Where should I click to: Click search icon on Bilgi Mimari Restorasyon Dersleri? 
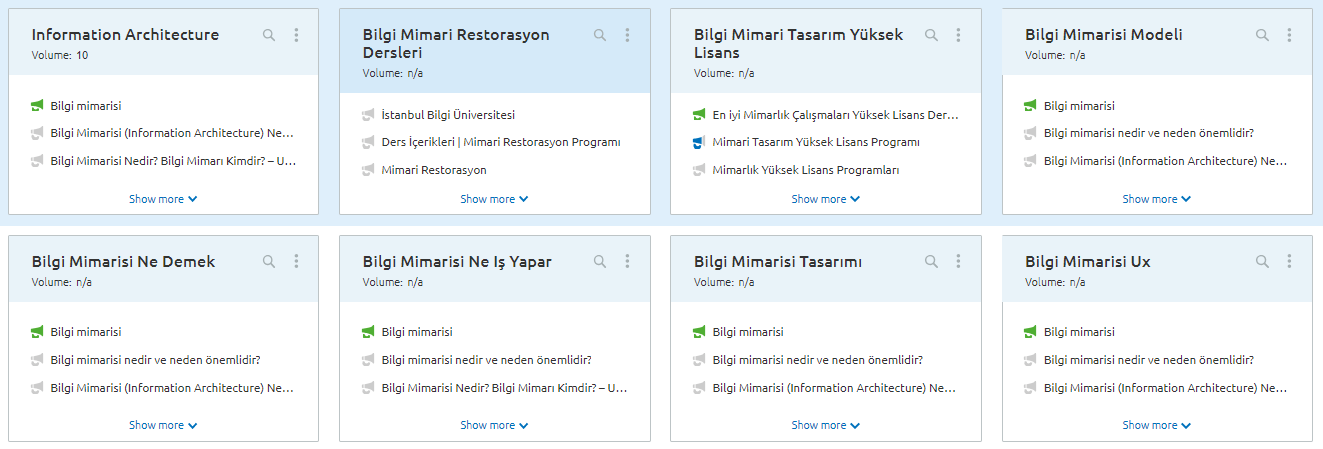pos(600,35)
